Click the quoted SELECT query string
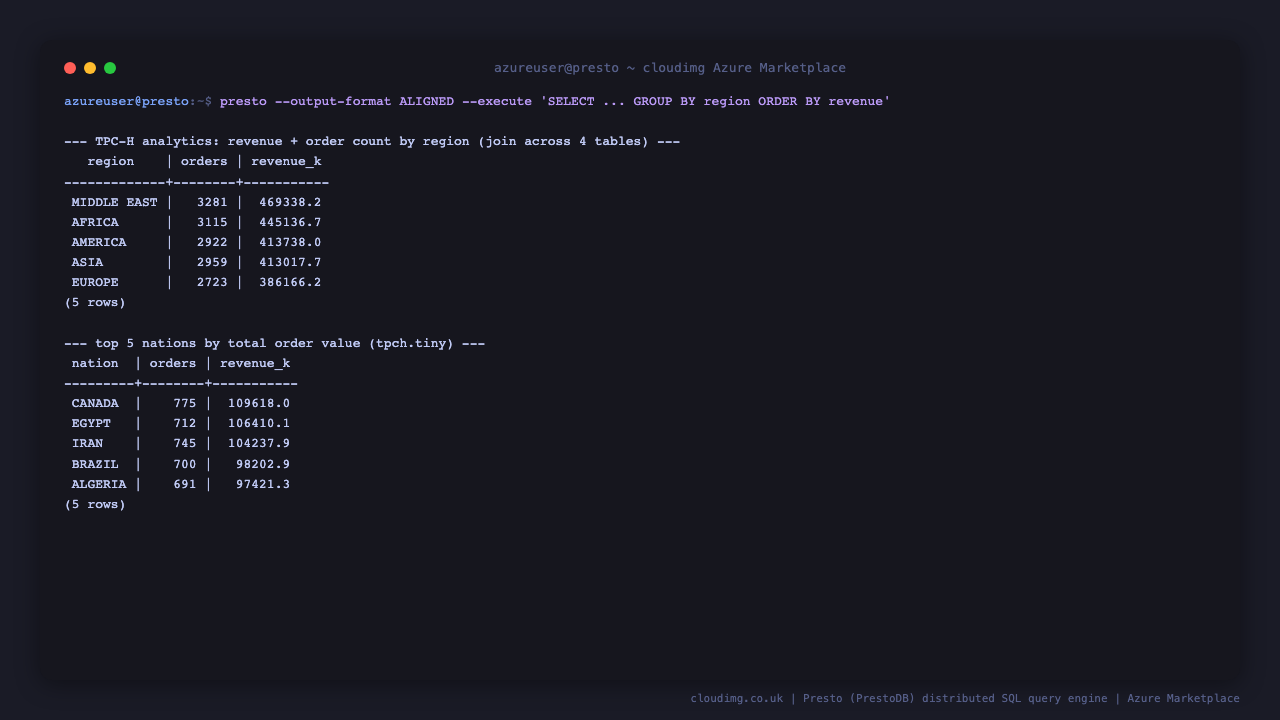Image resolution: width=1280 pixels, height=720 pixels. pos(715,101)
